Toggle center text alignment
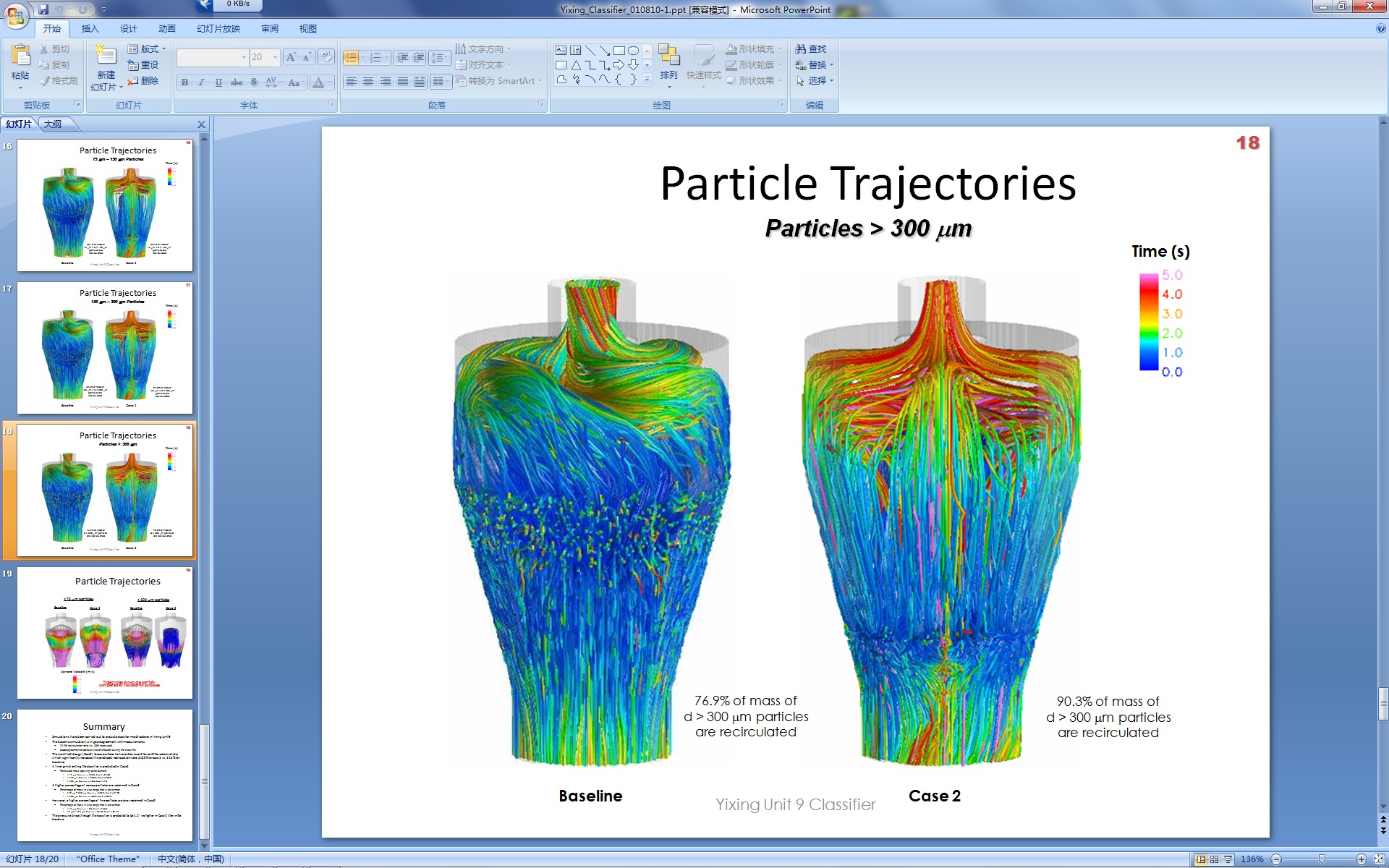This screenshot has height=868, width=1389. click(x=368, y=82)
